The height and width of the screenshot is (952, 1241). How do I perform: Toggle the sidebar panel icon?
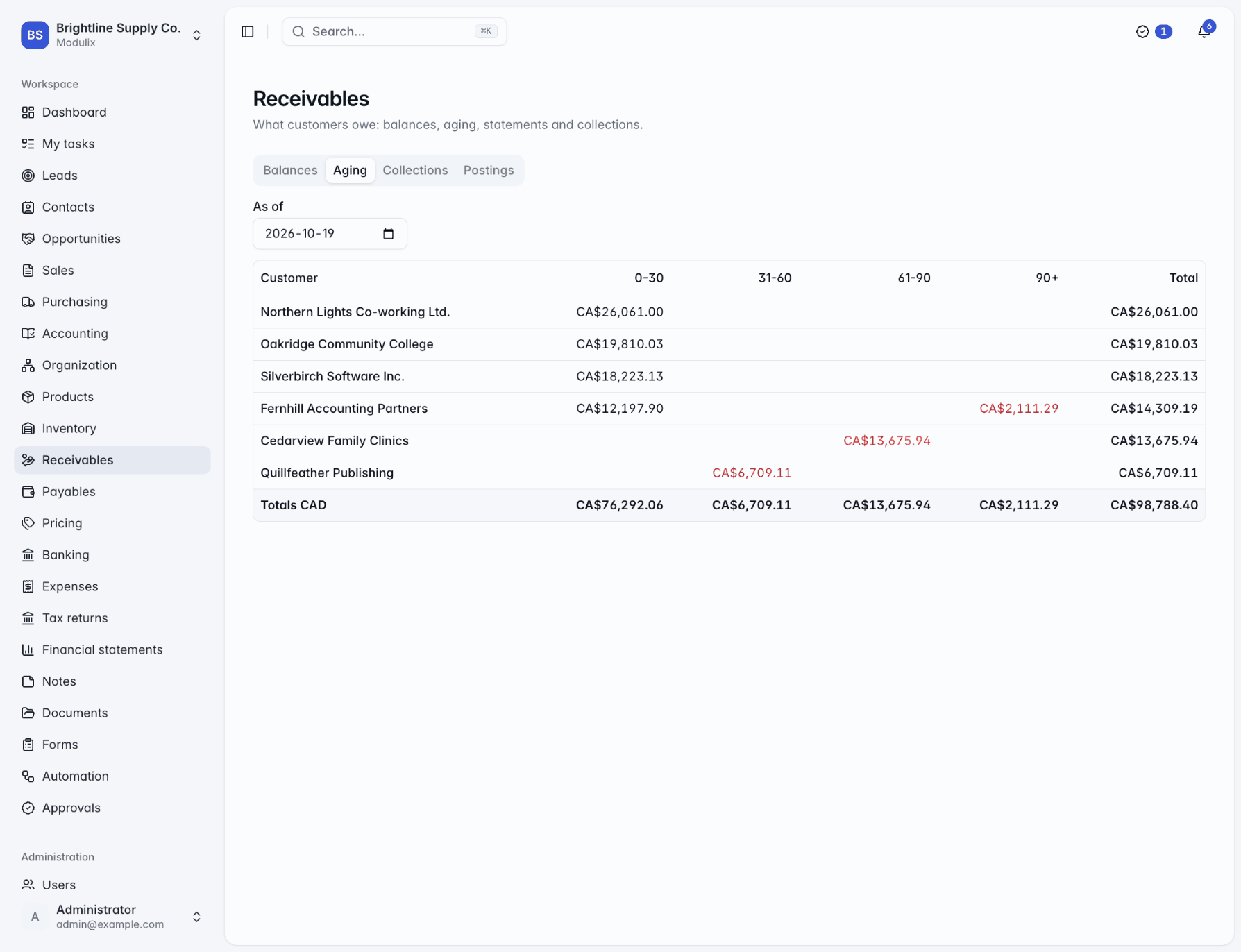coord(248,32)
